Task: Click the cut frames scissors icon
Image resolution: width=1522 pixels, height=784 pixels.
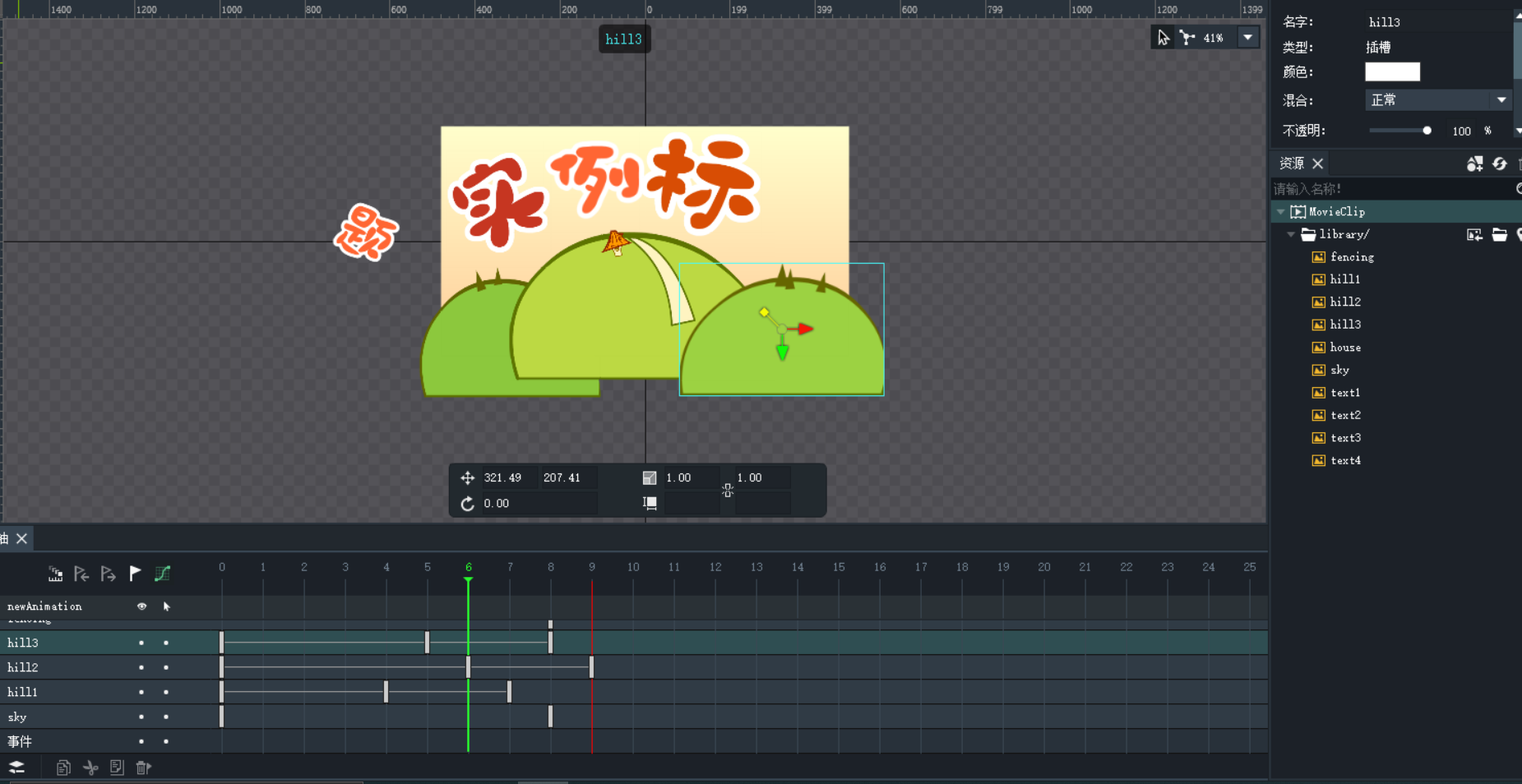Action: pyautogui.click(x=90, y=768)
